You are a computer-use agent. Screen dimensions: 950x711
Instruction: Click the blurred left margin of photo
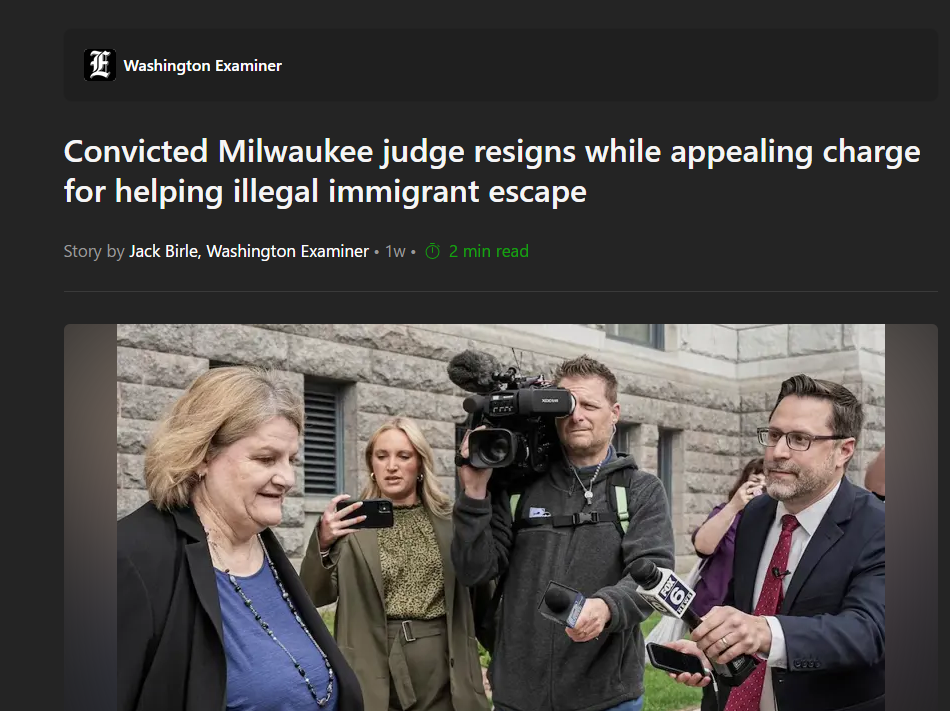[x=90, y=517]
